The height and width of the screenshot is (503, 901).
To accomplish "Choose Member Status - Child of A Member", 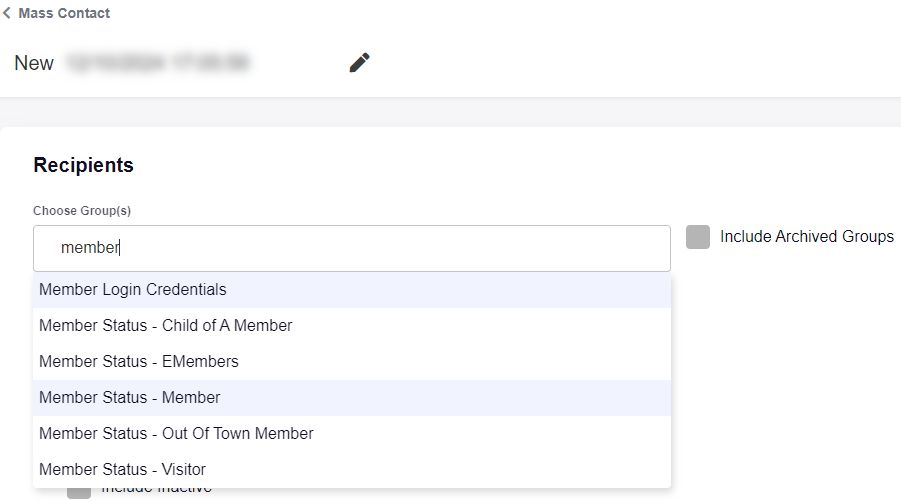I will pyautogui.click(x=166, y=326).
